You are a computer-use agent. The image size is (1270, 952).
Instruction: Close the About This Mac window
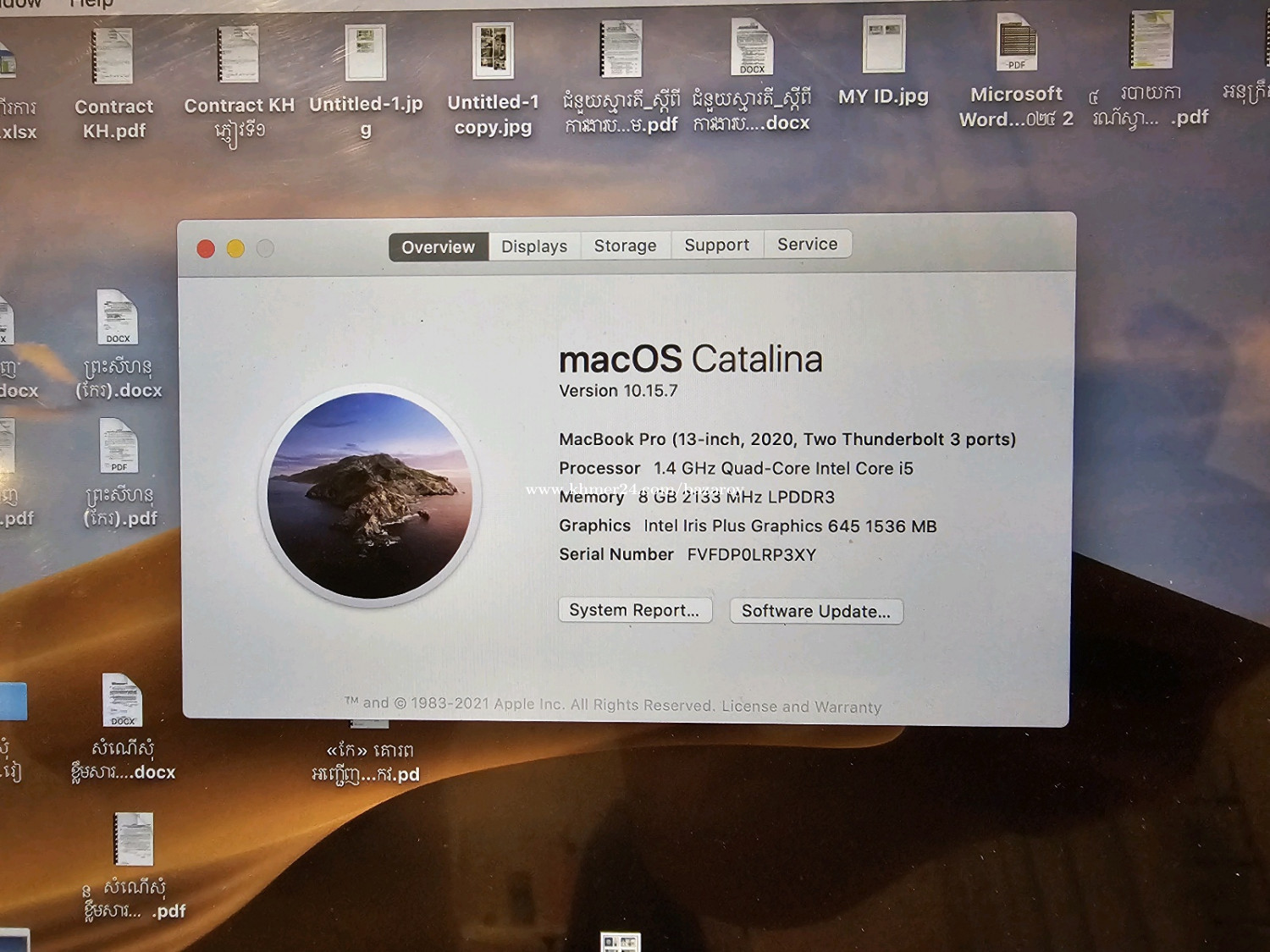[x=206, y=249]
